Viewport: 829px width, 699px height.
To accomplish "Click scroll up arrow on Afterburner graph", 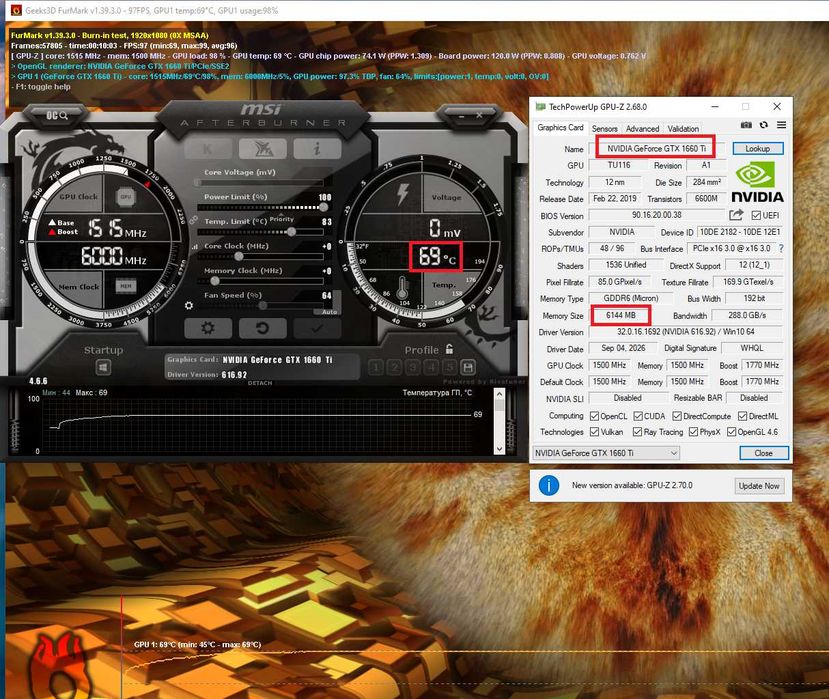I will 500,394.
